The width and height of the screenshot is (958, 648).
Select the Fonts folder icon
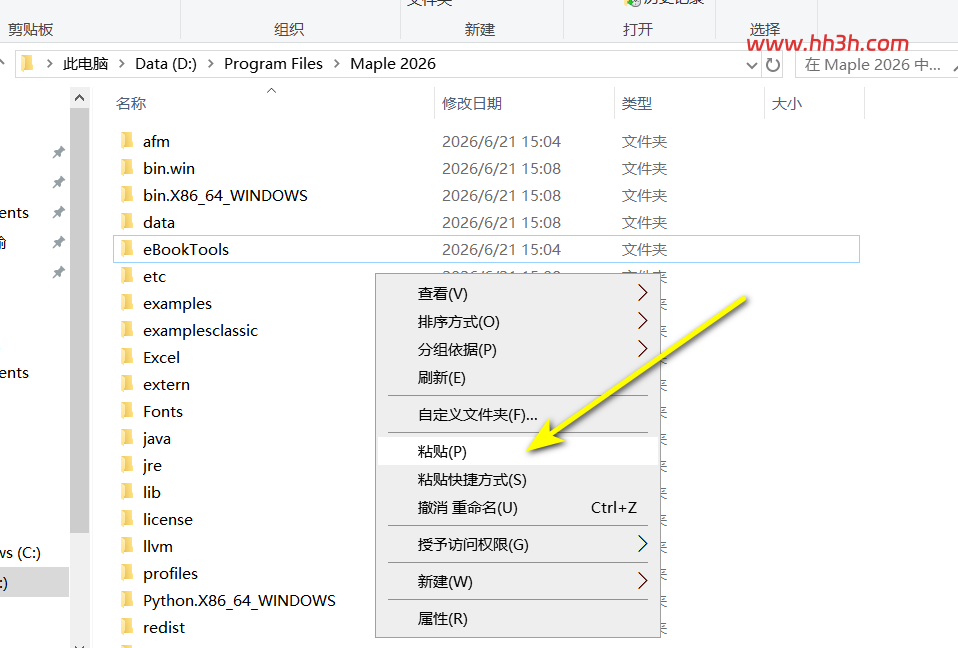point(127,411)
